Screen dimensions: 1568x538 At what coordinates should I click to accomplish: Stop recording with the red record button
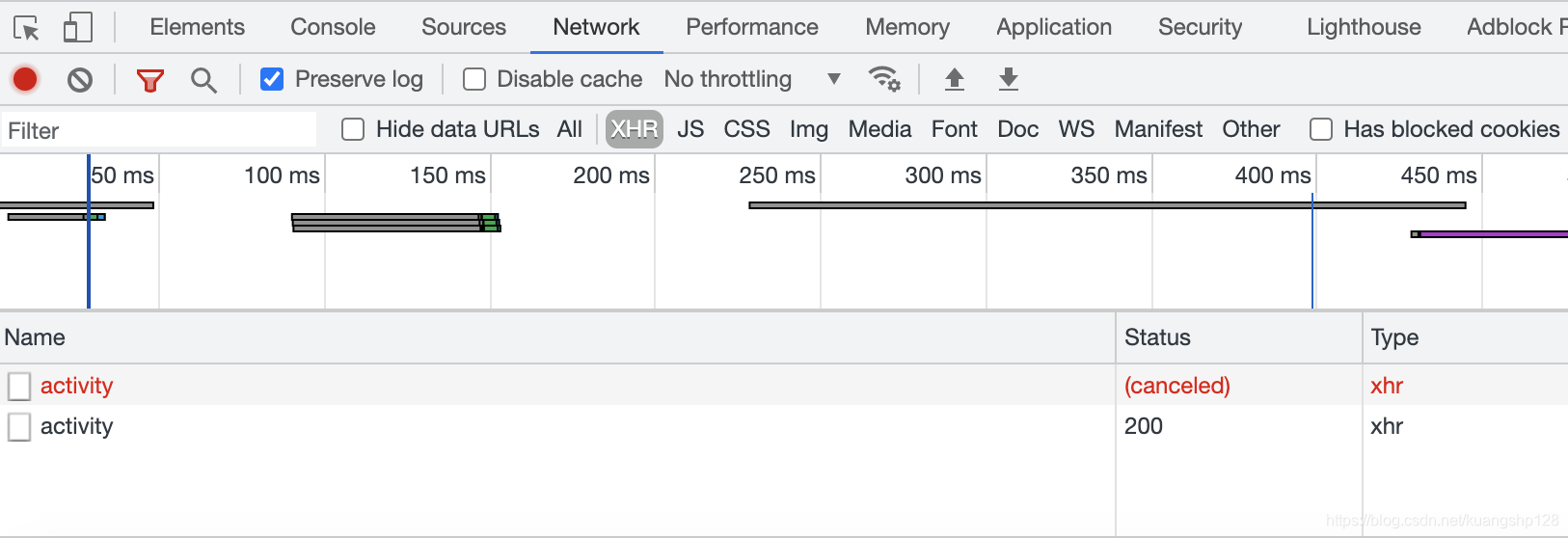click(25, 79)
